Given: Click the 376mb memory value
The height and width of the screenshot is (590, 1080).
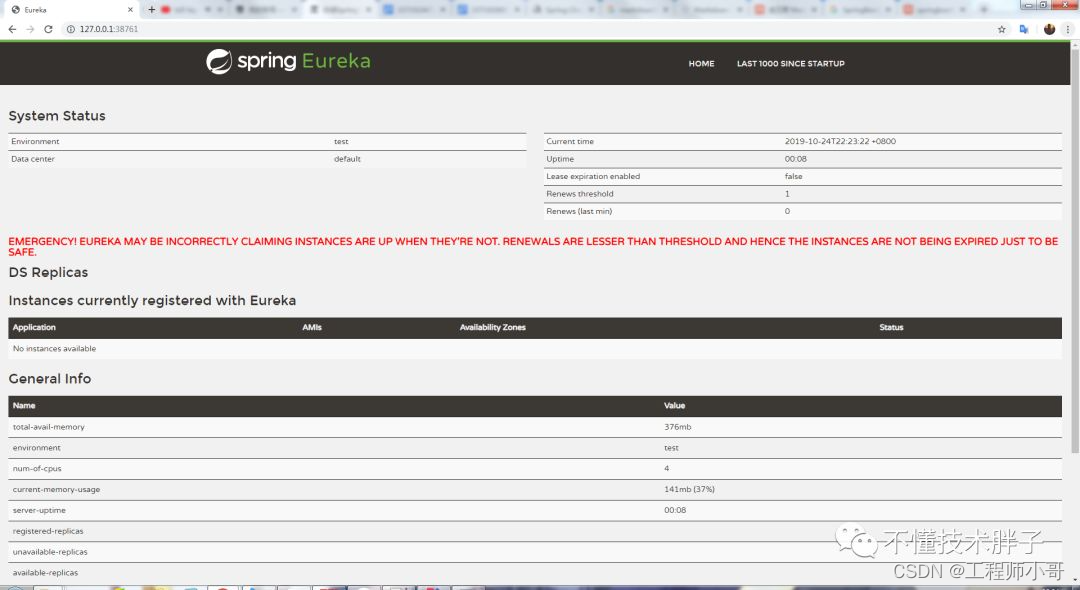Looking at the screenshot, I should [x=678, y=427].
